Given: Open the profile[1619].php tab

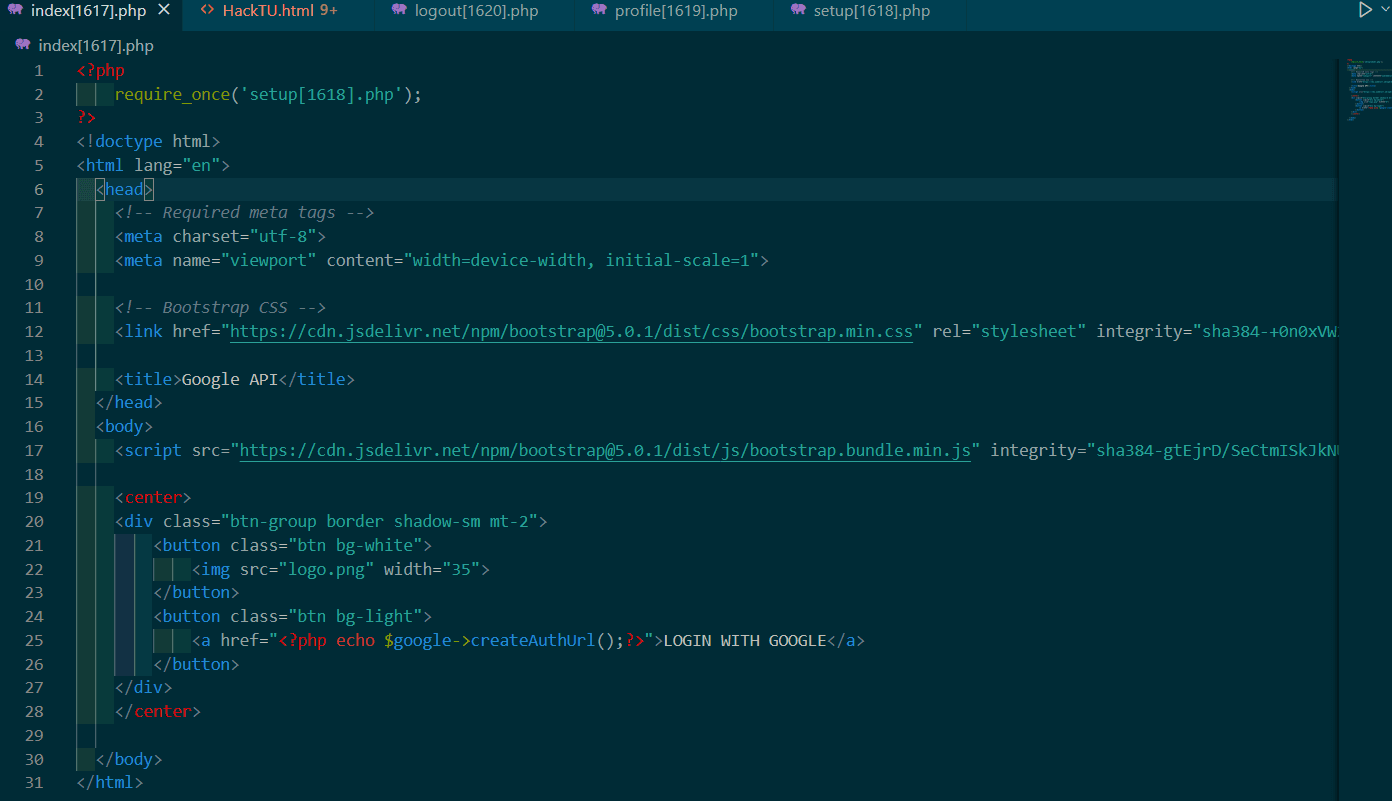Looking at the screenshot, I should pyautogui.click(x=676, y=11).
